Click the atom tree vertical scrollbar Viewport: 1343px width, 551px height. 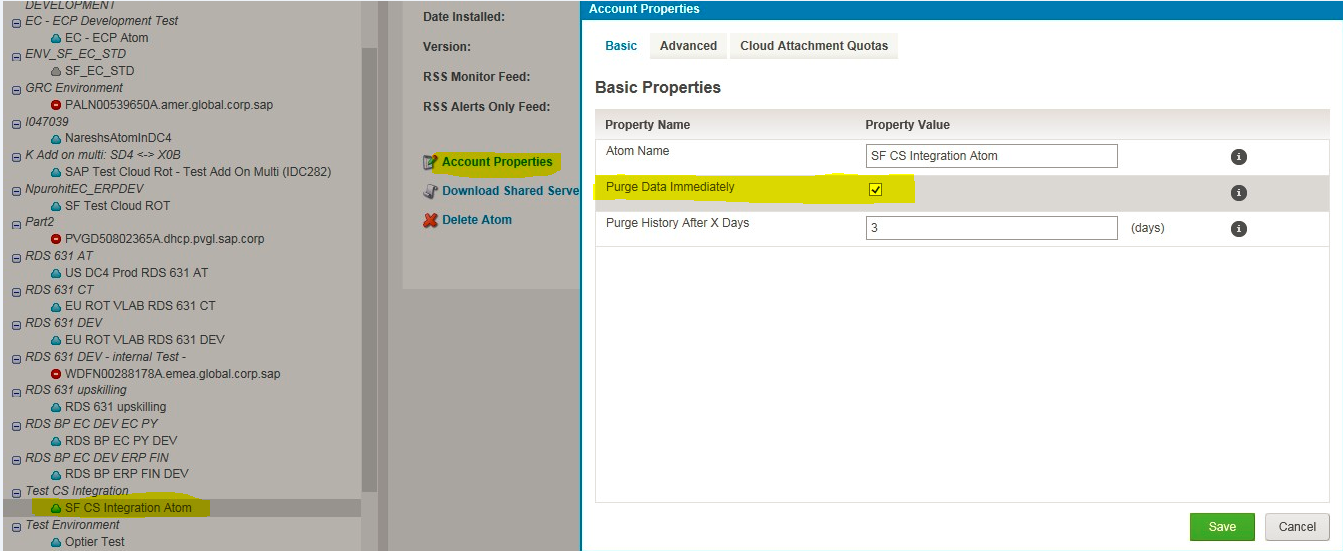pos(369,270)
